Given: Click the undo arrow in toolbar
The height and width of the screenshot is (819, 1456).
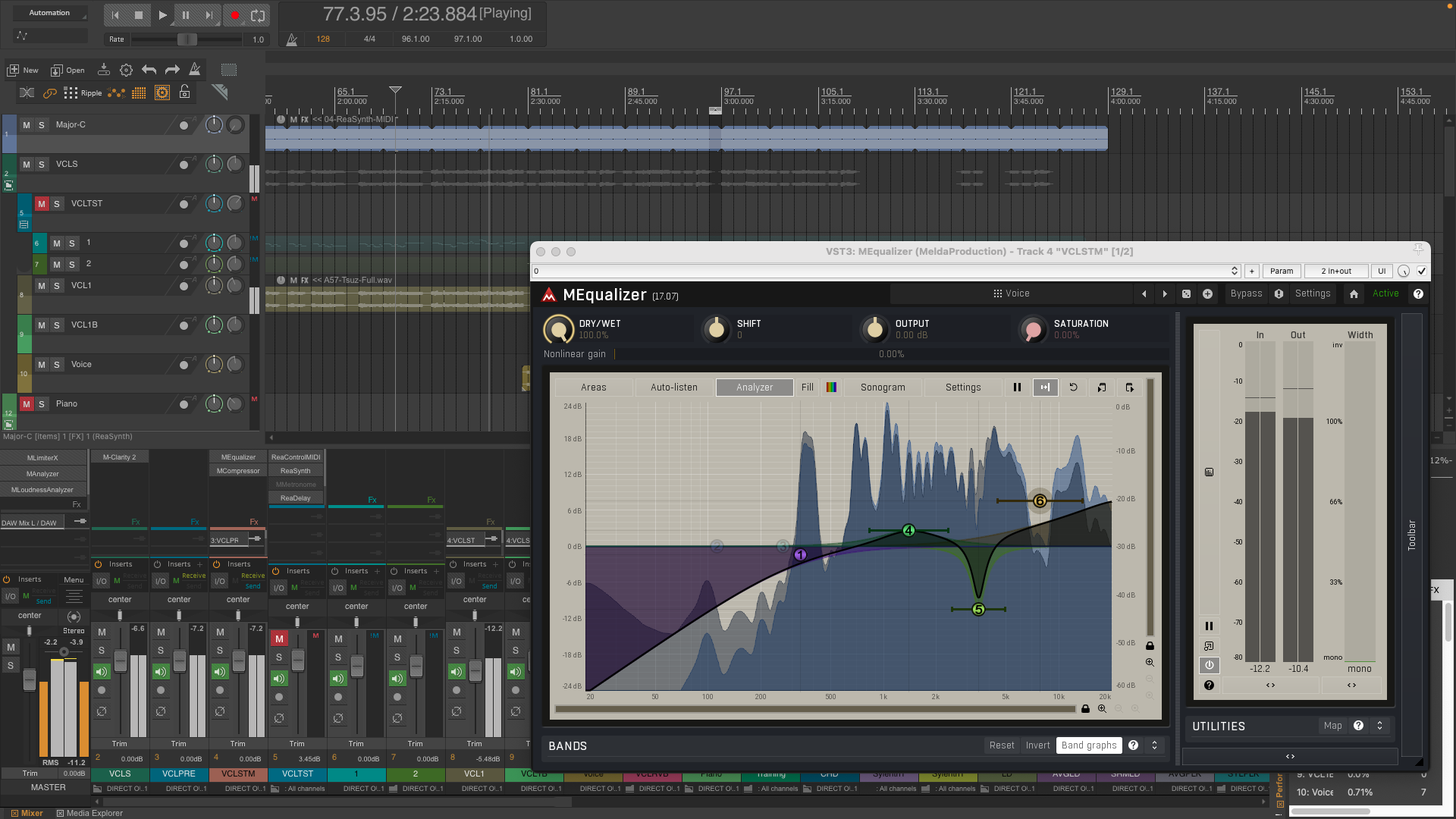Looking at the screenshot, I should pyautogui.click(x=149, y=70).
